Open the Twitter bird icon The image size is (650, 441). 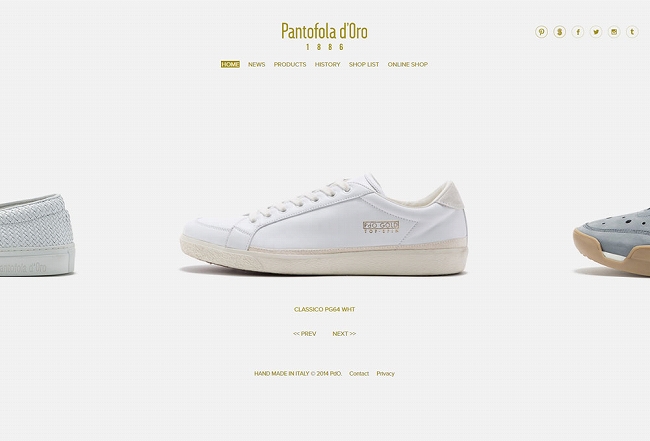596,32
